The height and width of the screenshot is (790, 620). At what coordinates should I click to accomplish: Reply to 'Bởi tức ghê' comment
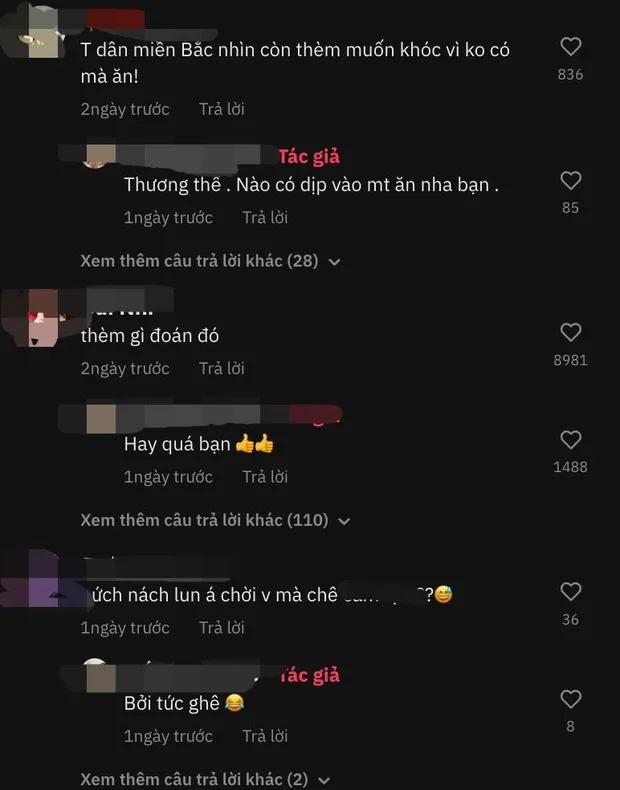coord(265,736)
